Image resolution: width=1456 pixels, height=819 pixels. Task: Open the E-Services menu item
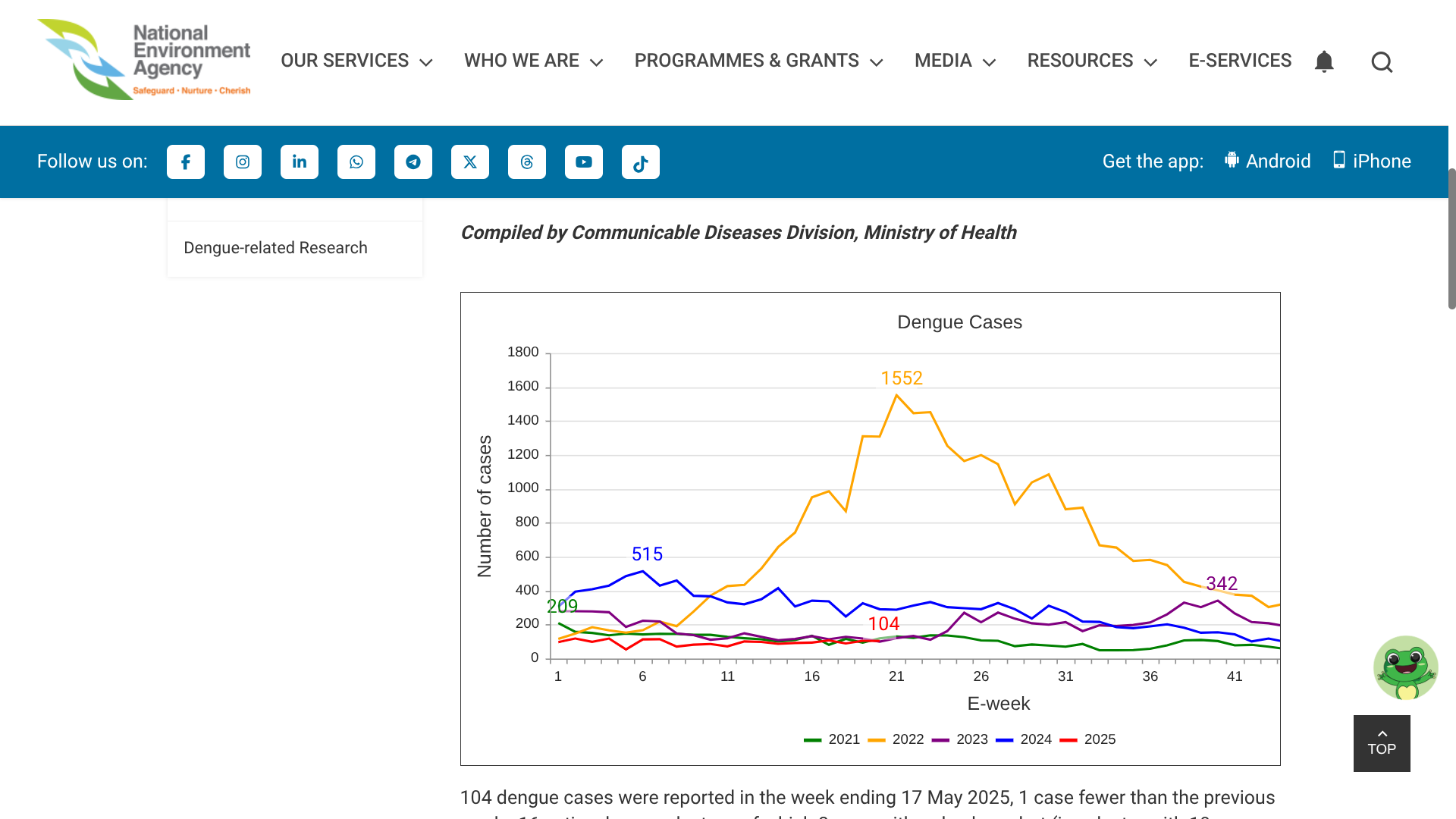coord(1240,61)
